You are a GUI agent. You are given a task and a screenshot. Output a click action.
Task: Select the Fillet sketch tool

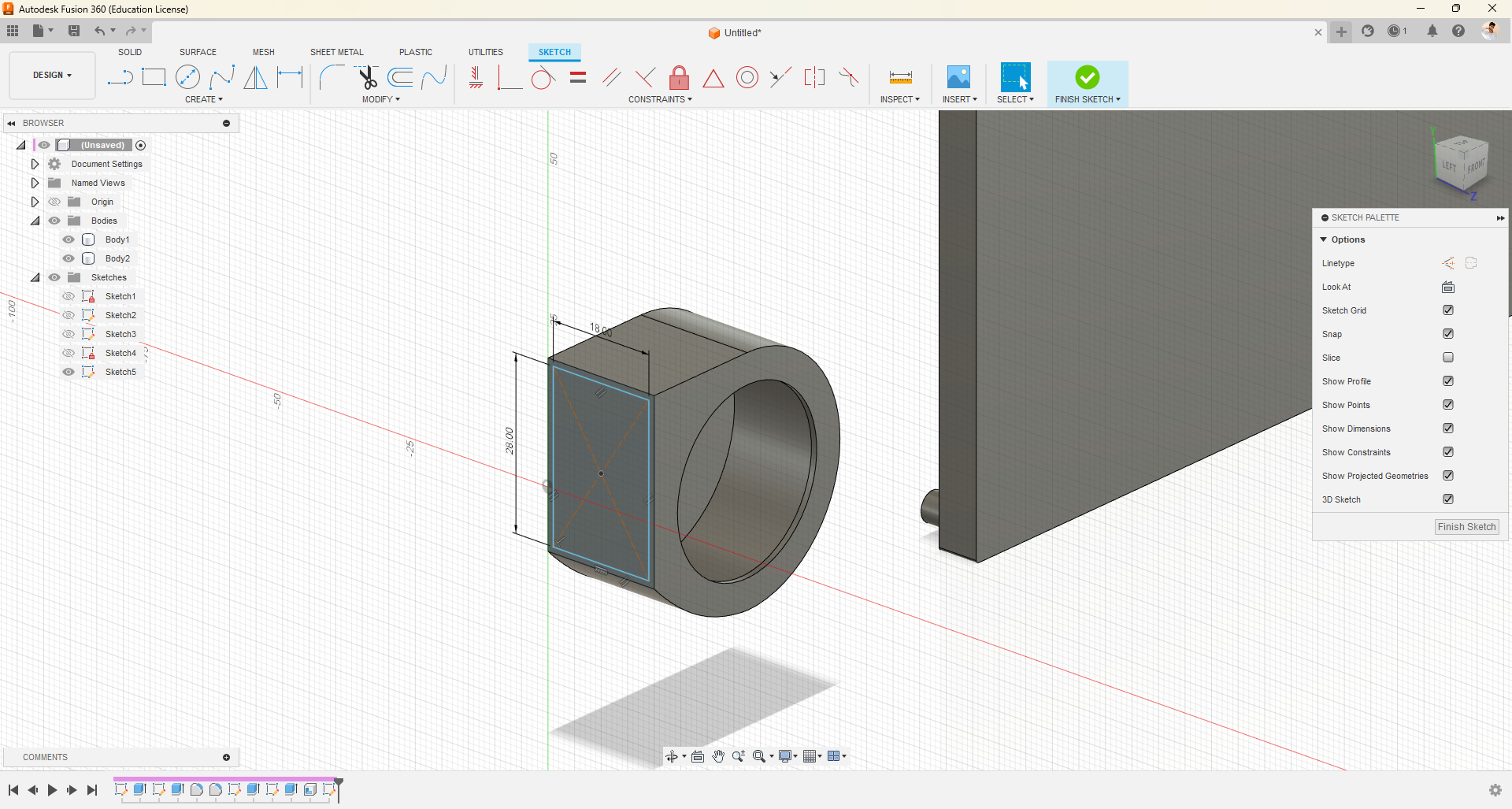(332, 77)
